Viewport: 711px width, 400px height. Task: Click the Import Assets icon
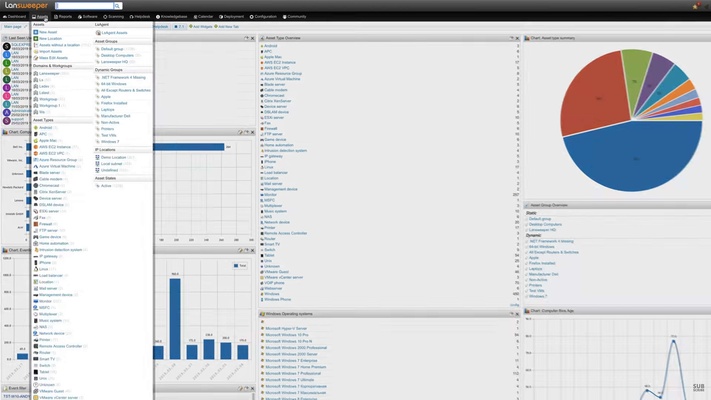(x=36, y=51)
